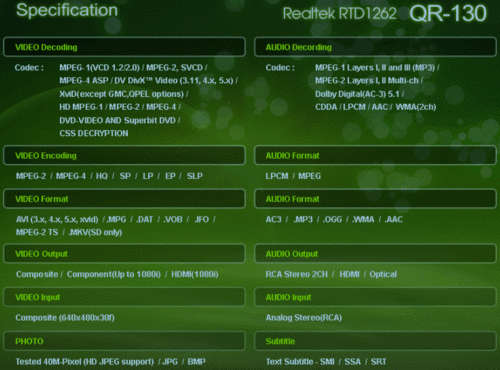This screenshot has height=370, width=500.
Task: Click 'CDDA' in the audio codec list
Action: (x=326, y=107)
